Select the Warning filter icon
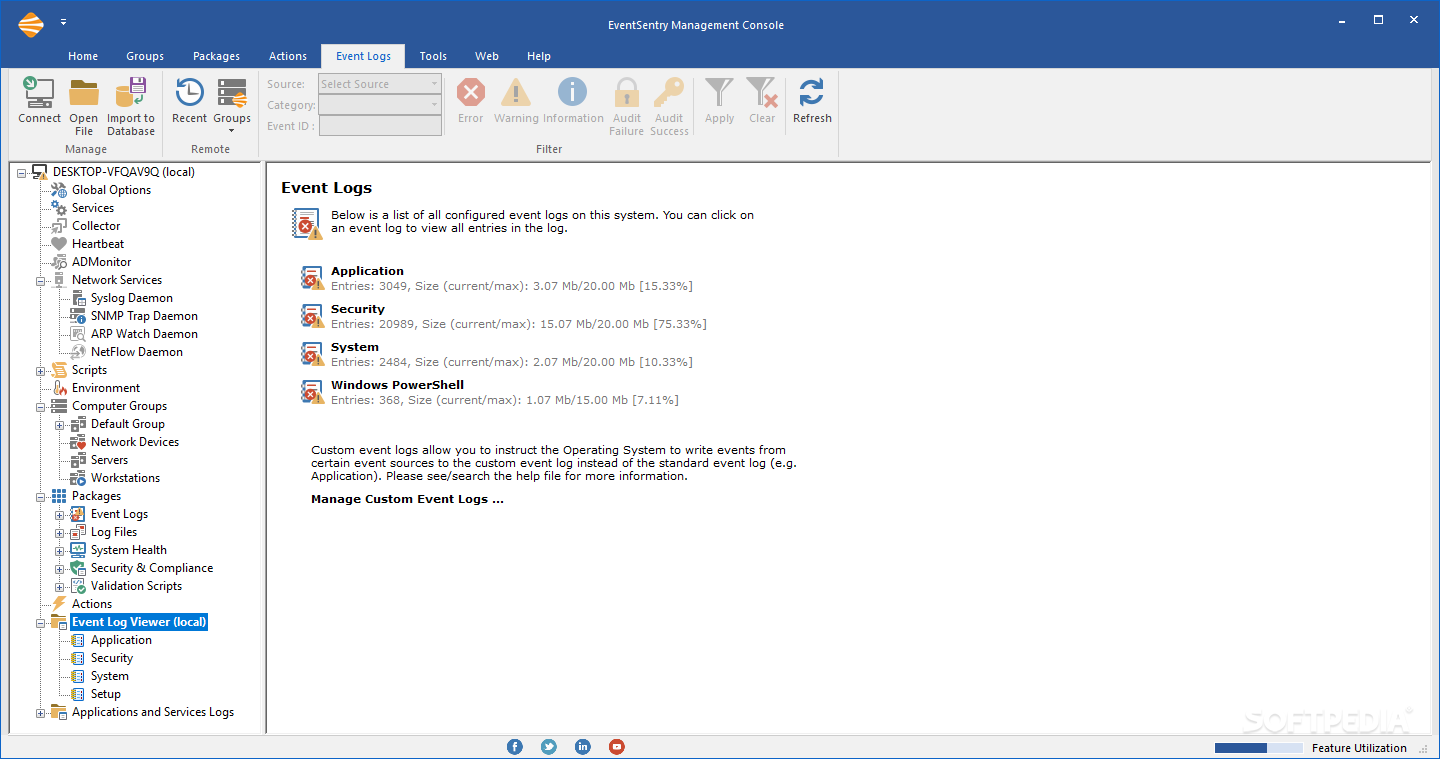Screen dimensions: 1440x759 click(516, 93)
